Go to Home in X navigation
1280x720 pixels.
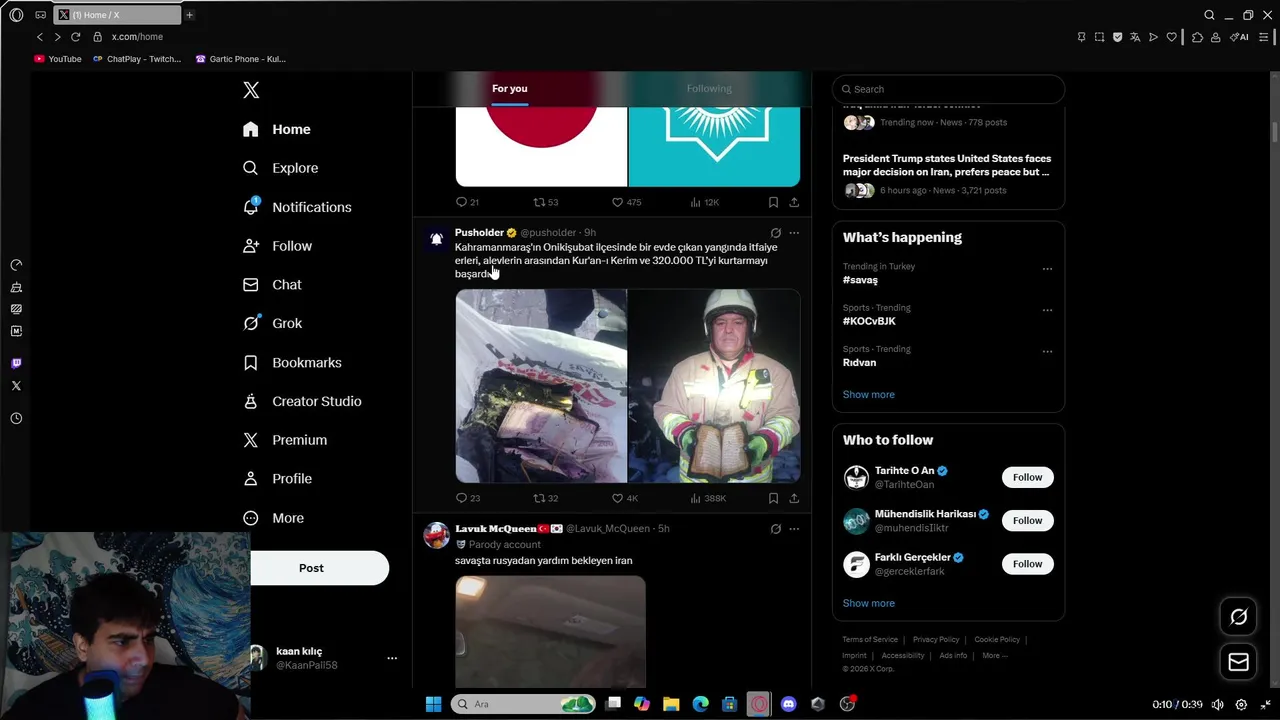point(277,129)
